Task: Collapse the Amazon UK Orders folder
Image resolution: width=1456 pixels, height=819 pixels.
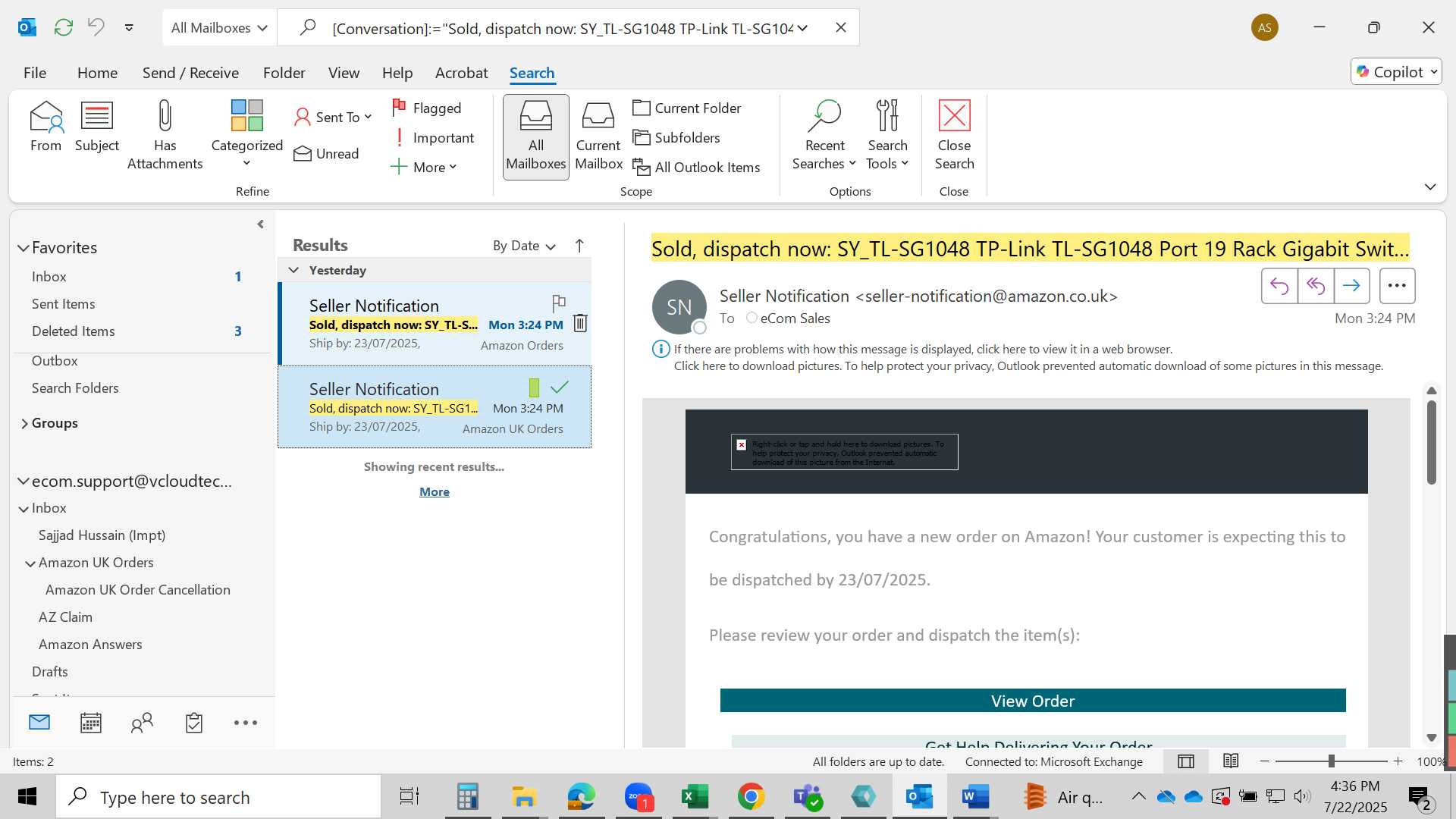Action: (30, 563)
